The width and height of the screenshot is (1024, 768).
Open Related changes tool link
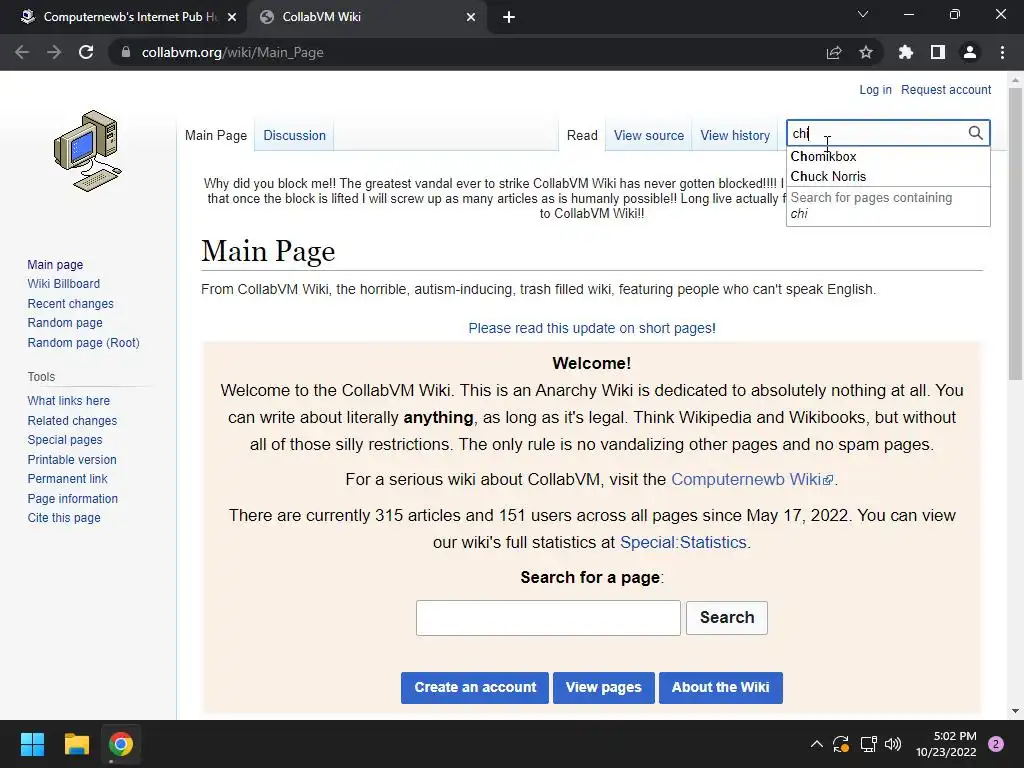(72, 421)
